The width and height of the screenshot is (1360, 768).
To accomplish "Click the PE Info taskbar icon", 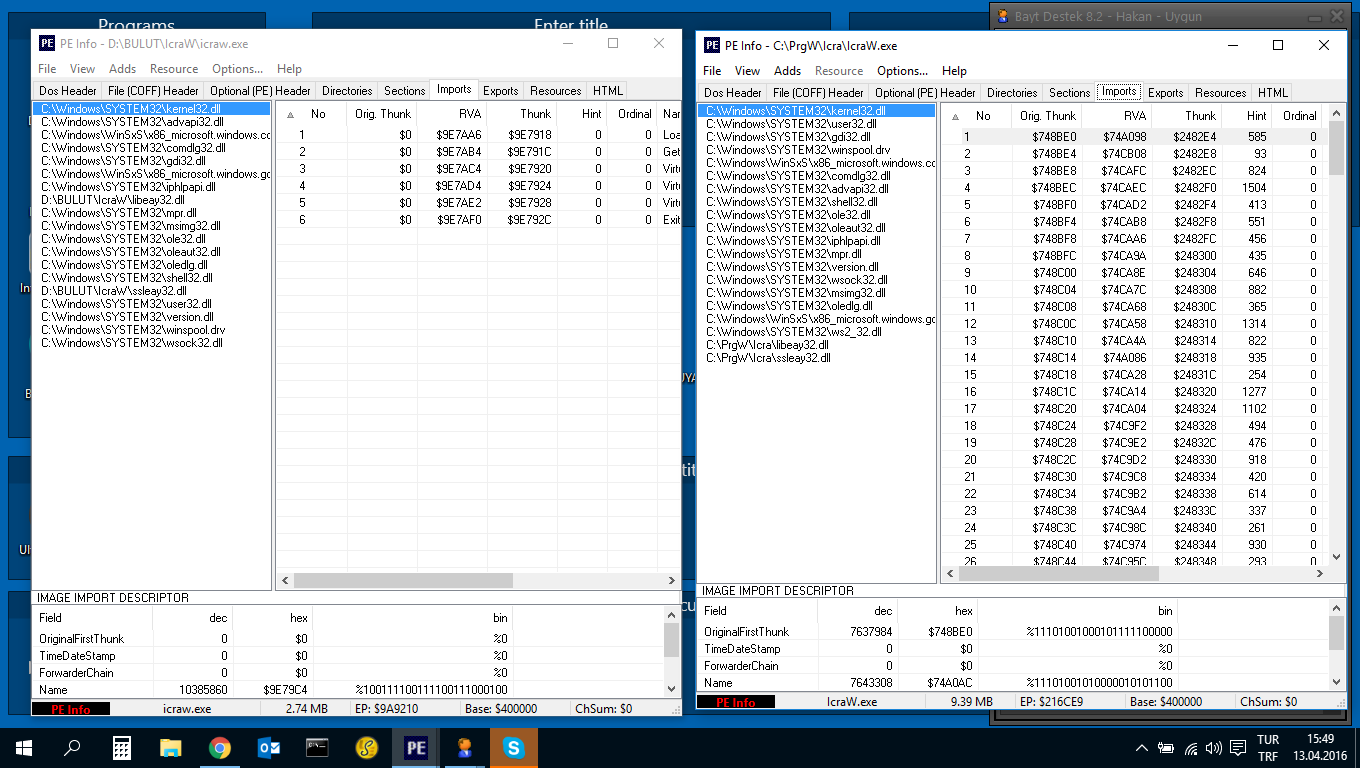I will [x=416, y=748].
